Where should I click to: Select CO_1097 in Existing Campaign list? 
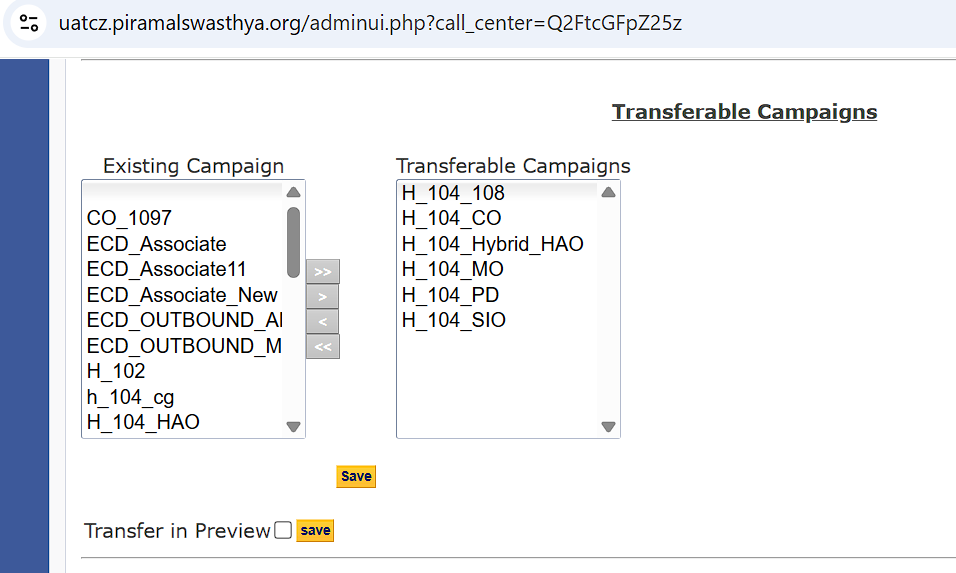pos(129,218)
